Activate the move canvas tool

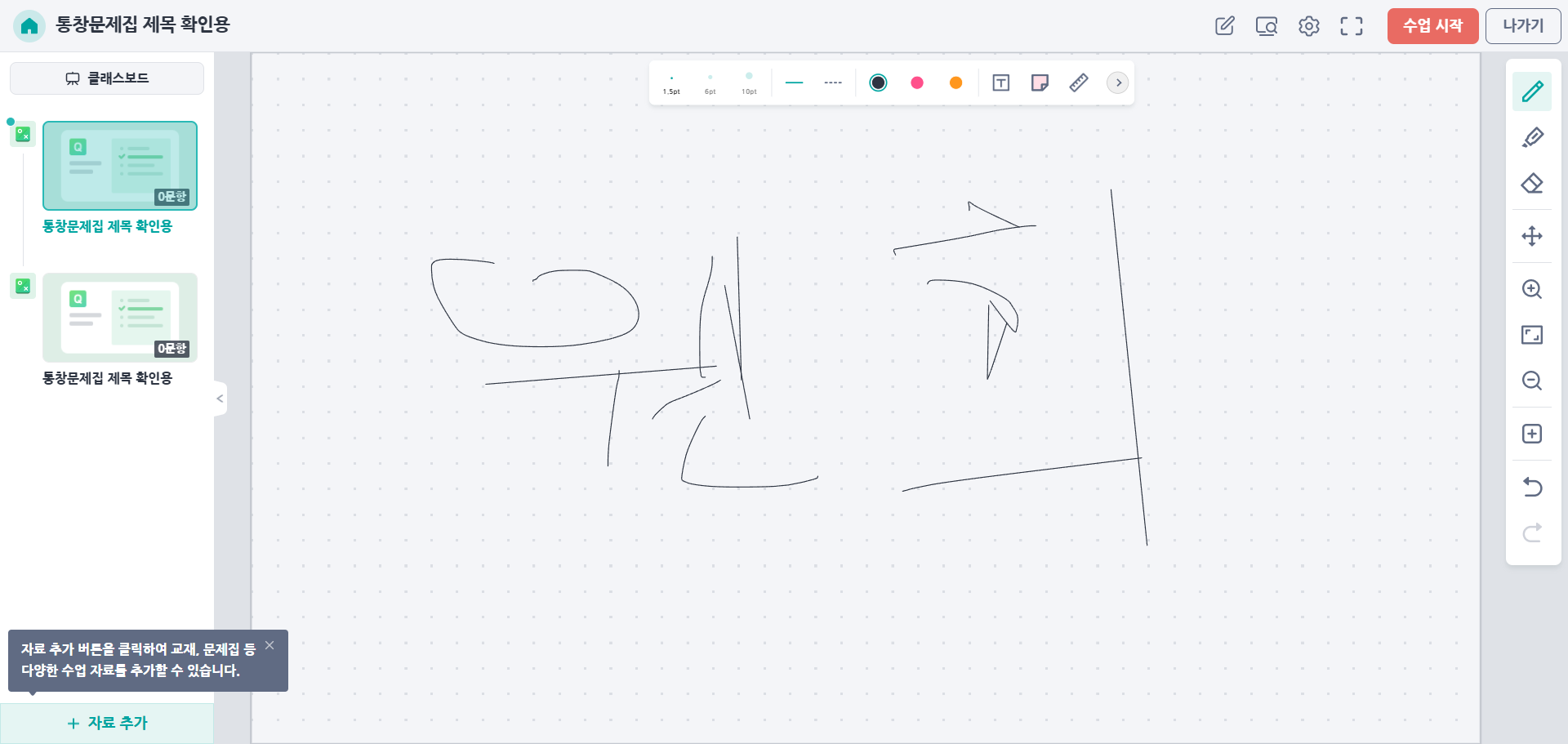1532,236
